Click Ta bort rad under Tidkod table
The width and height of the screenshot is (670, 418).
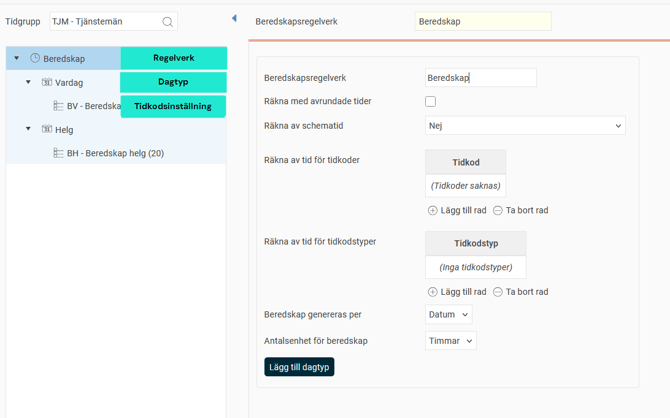(520, 210)
